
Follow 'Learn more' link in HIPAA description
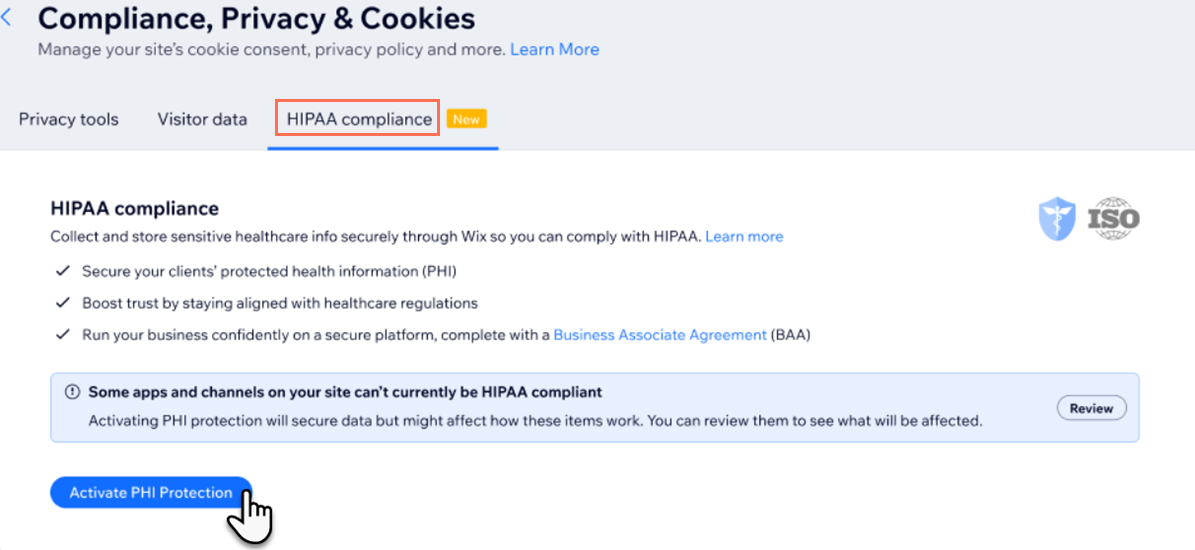(x=744, y=237)
